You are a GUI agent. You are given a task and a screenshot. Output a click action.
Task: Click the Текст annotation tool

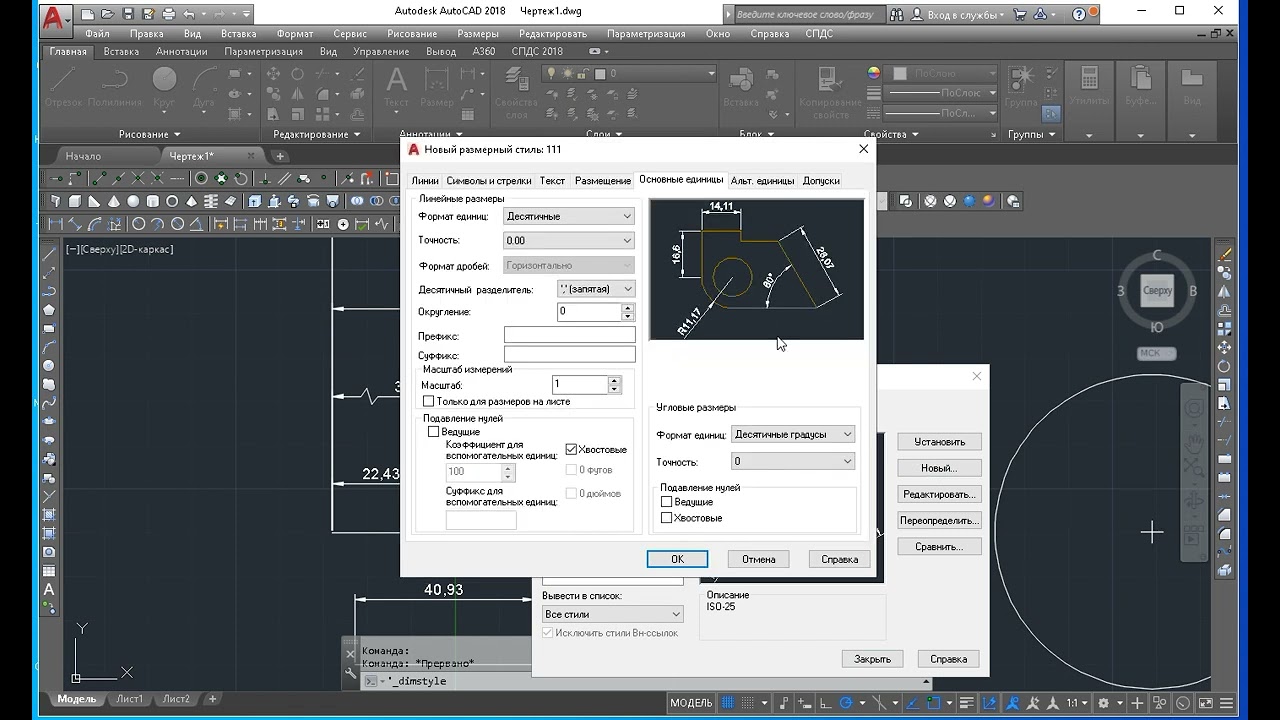396,87
